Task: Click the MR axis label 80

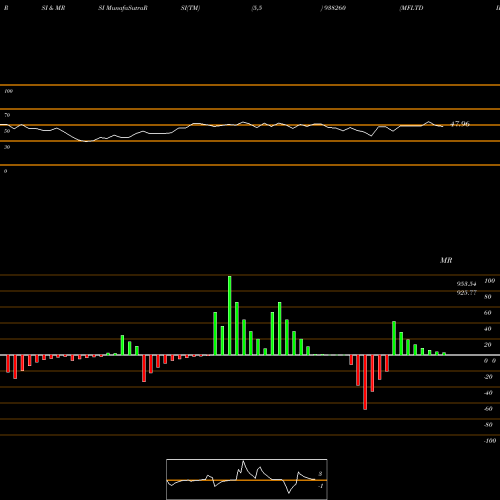Action: pos(488,297)
